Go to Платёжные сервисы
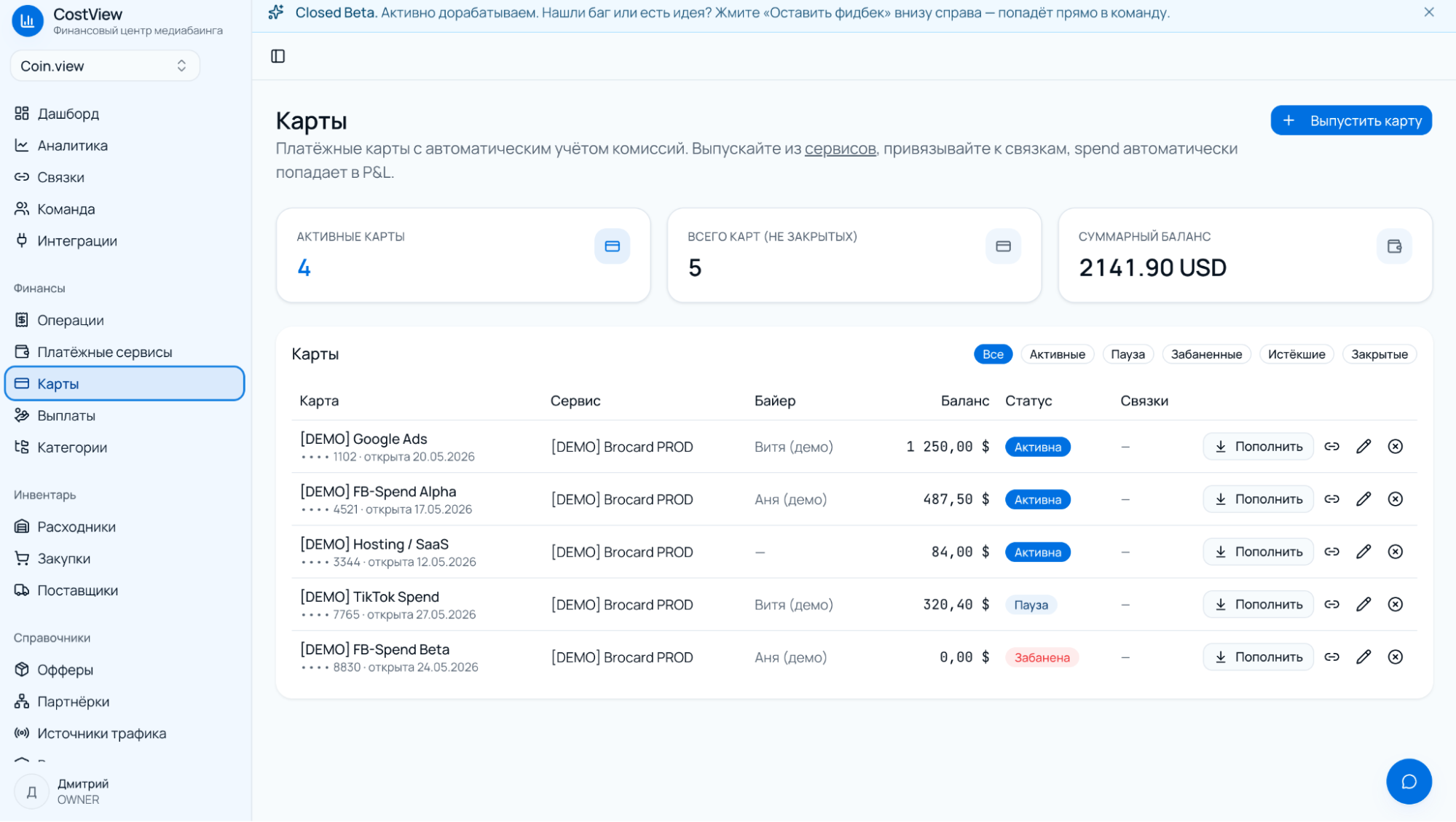This screenshot has width=1456, height=822. coord(125,352)
